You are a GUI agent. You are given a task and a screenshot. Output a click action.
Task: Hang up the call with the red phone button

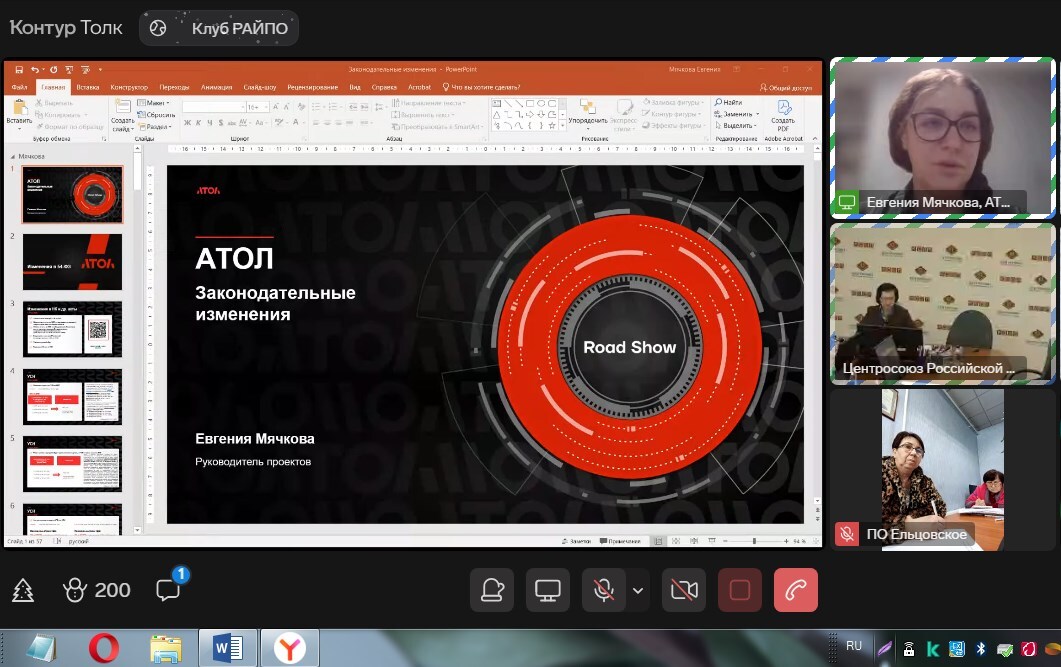pos(796,591)
